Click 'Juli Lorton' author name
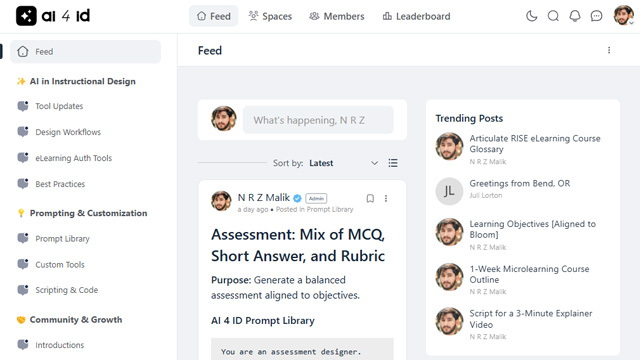Screen dimensions: 640x360 [486, 196]
